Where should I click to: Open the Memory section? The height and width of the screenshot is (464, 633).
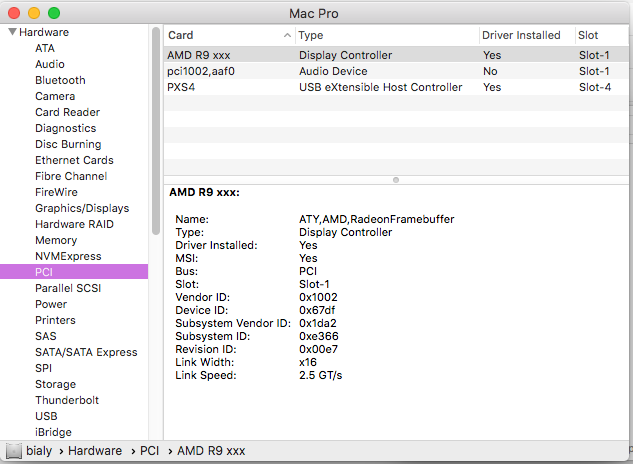(56, 240)
